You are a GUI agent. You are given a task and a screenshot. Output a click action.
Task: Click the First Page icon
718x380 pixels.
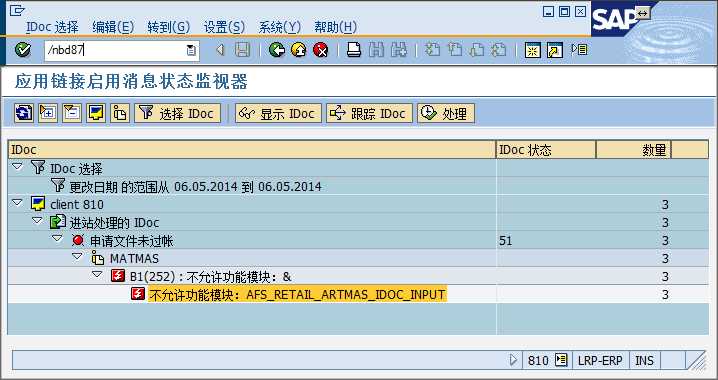[432, 50]
